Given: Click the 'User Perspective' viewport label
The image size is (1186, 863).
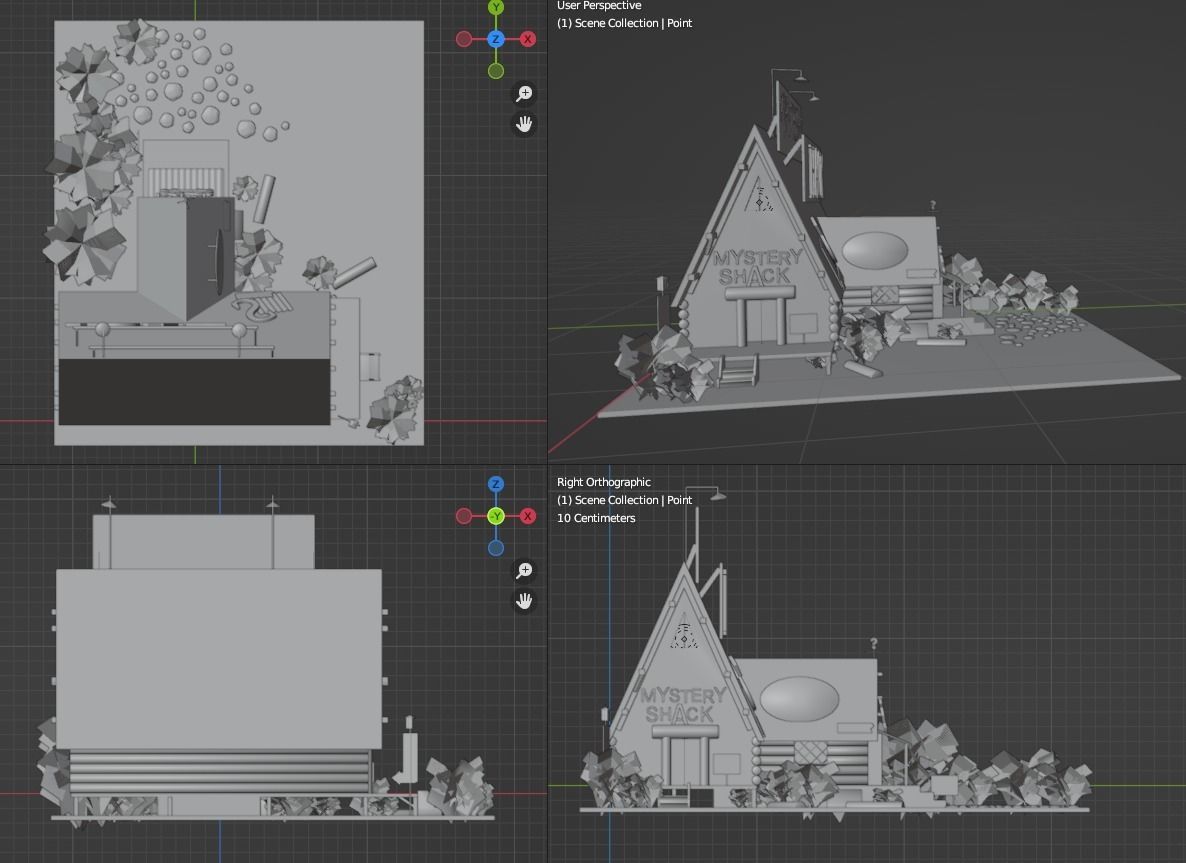Looking at the screenshot, I should [x=599, y=5].
